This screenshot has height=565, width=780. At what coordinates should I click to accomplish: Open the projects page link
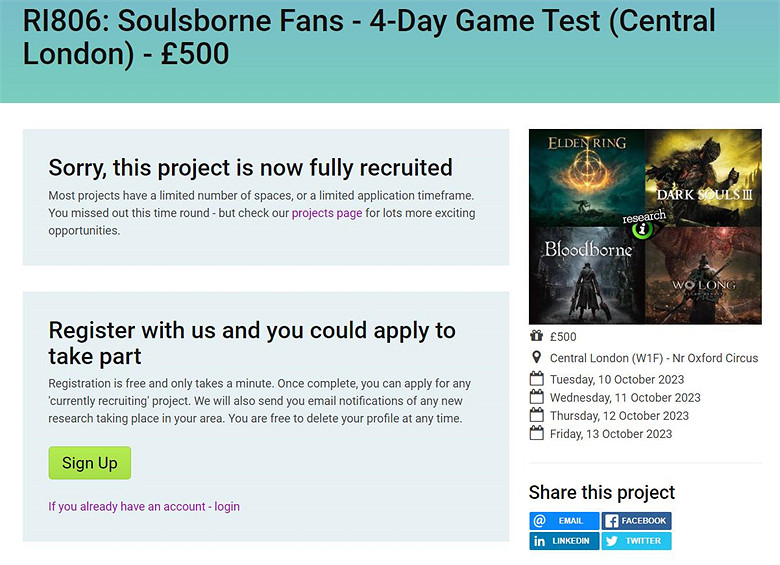point(326,213)
